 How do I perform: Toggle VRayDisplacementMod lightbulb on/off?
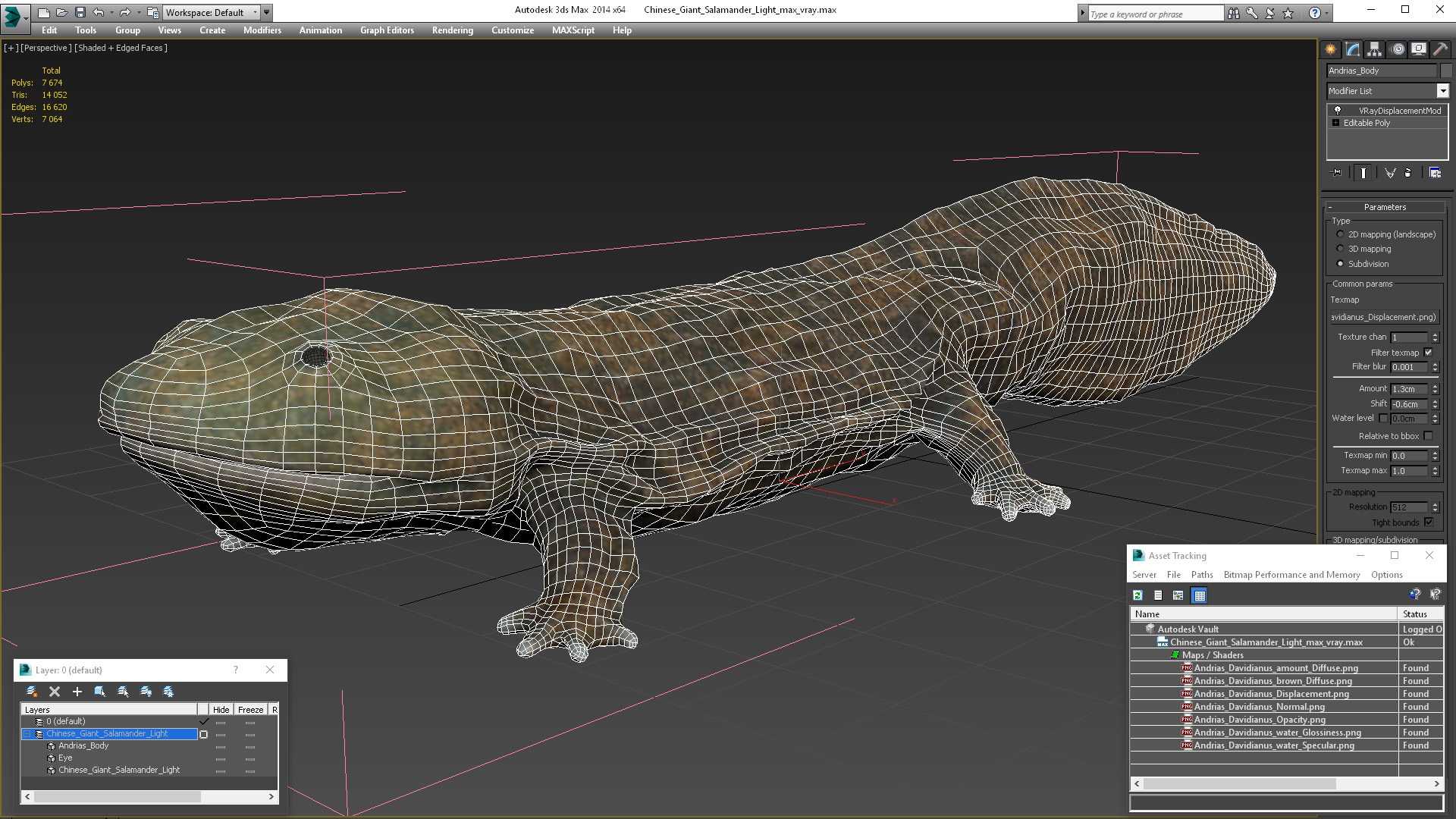pos(1338,110)
